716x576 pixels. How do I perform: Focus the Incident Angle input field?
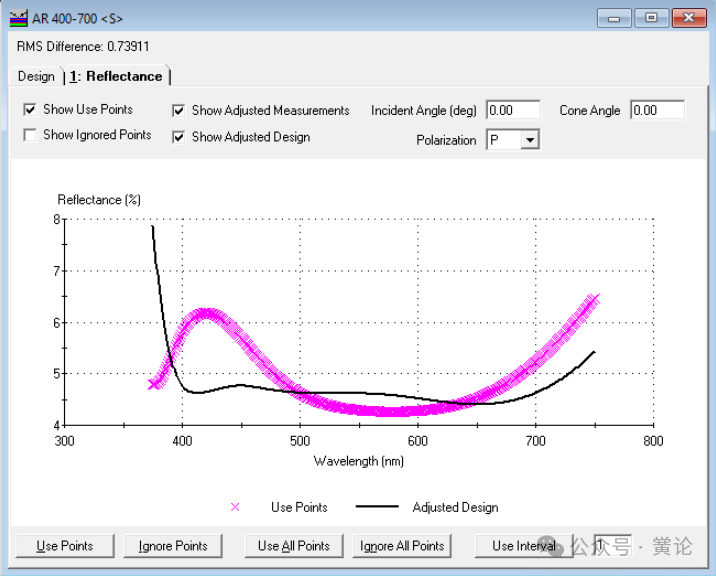click(x=513, y=110)
